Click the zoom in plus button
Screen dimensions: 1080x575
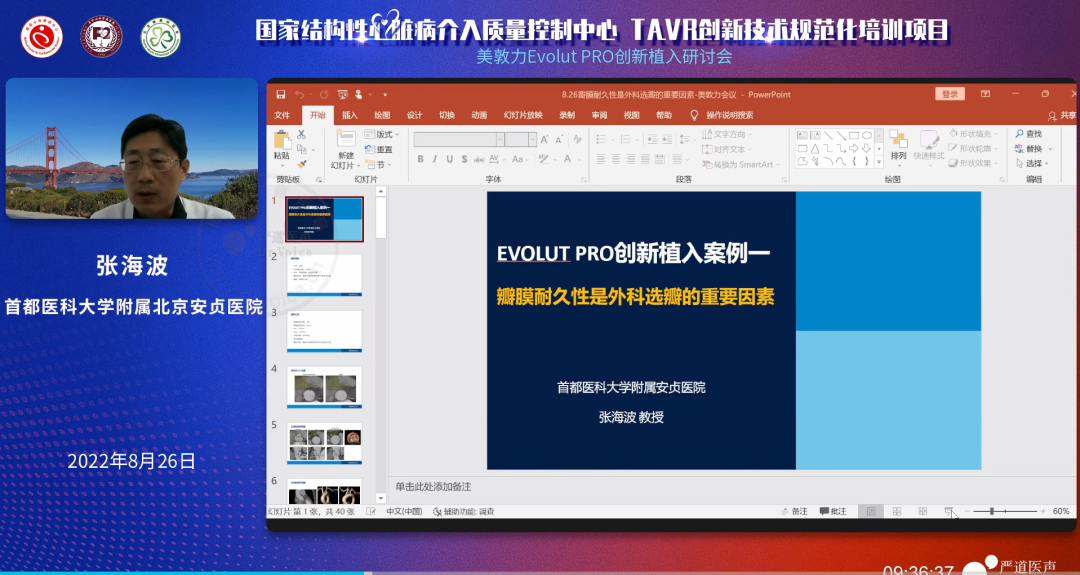point(1043,512)
